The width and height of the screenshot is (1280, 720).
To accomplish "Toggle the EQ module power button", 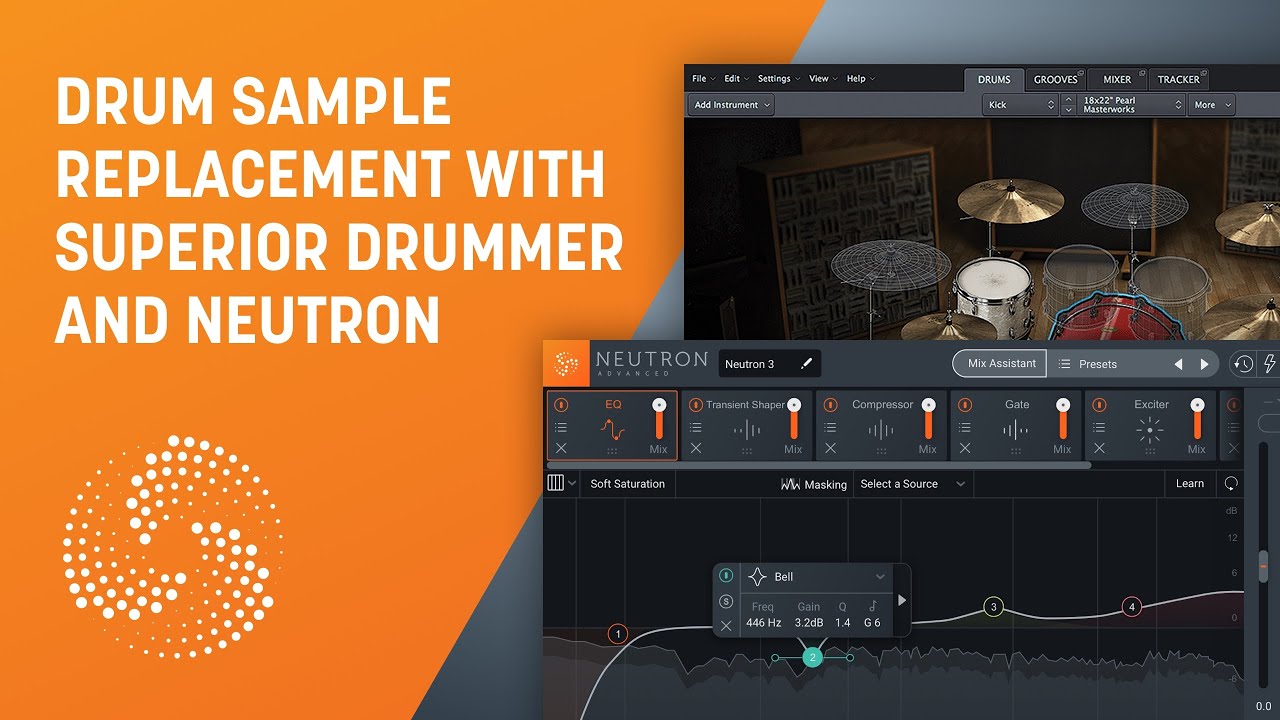I will coord(561,405).
